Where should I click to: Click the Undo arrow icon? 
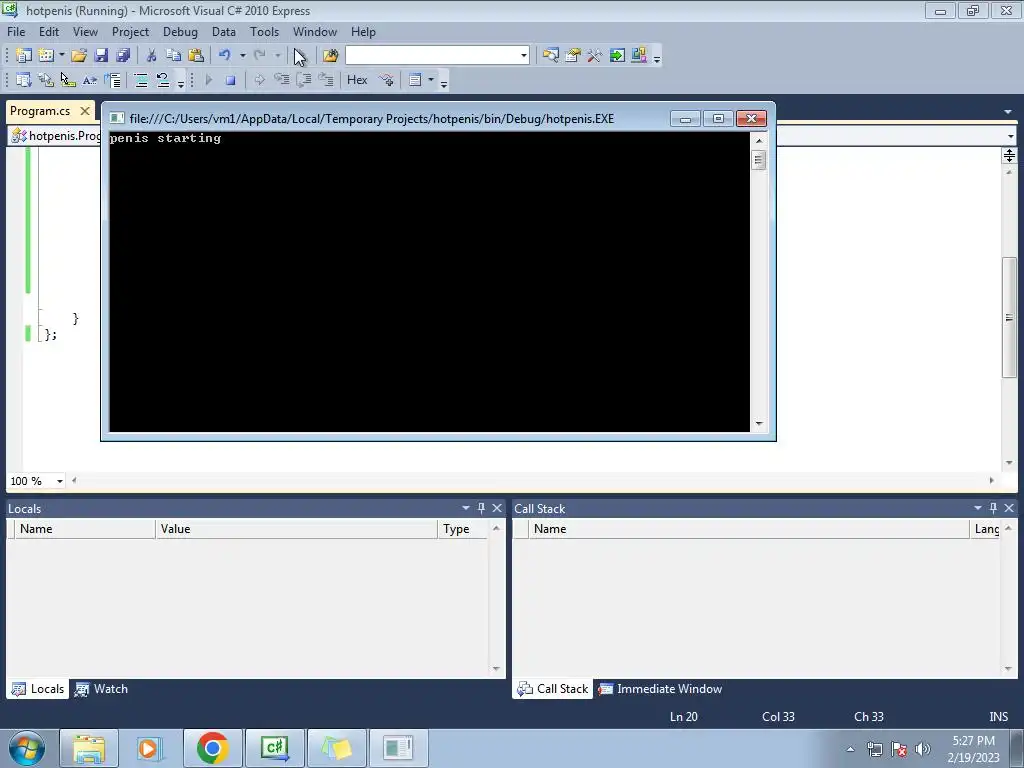(x=225, y=56)
